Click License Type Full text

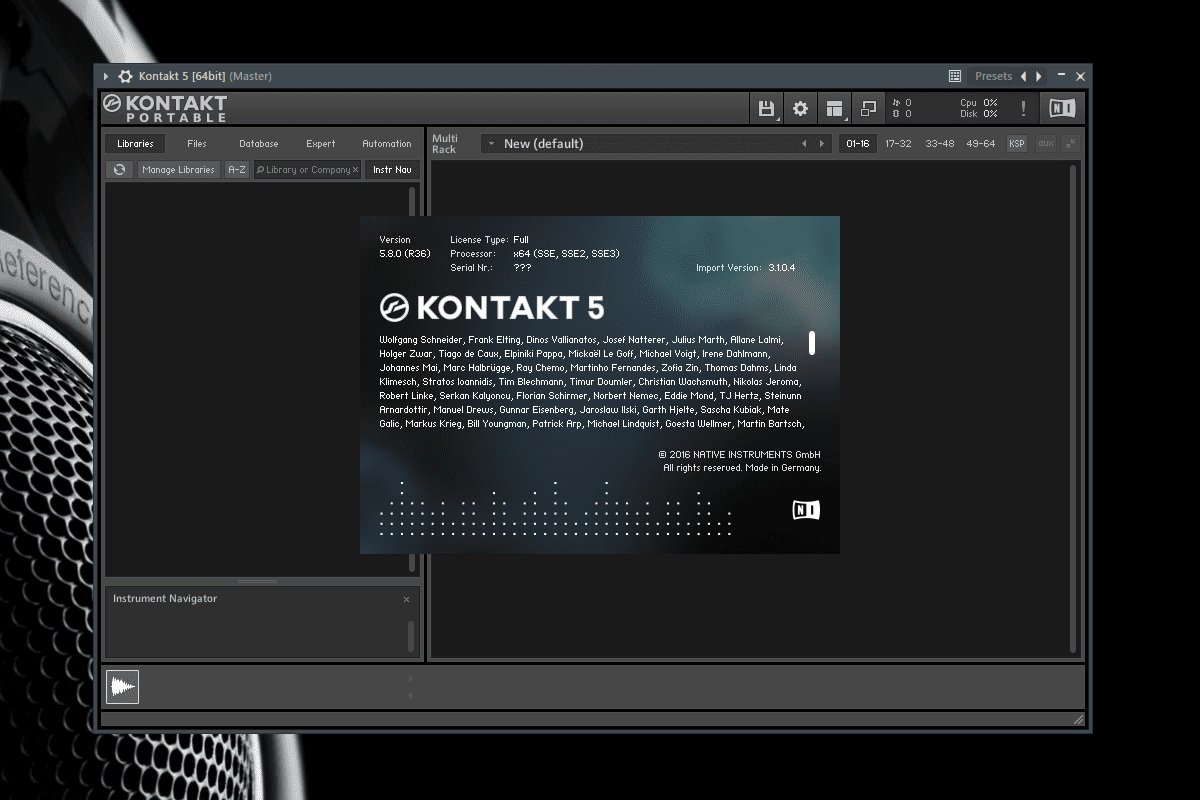489,240
